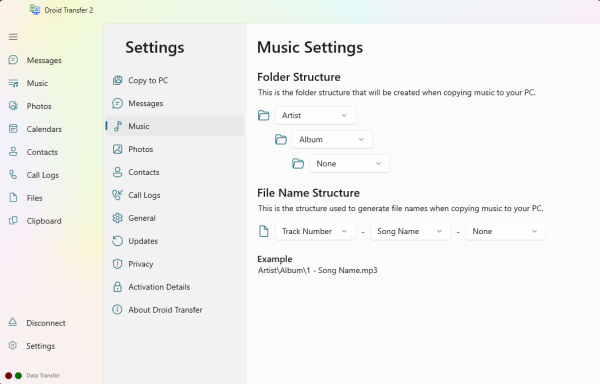This screenshot has width=600, height=384.
Task: Click the Calendars icon in left sidebar
Action: coord(13,129)
